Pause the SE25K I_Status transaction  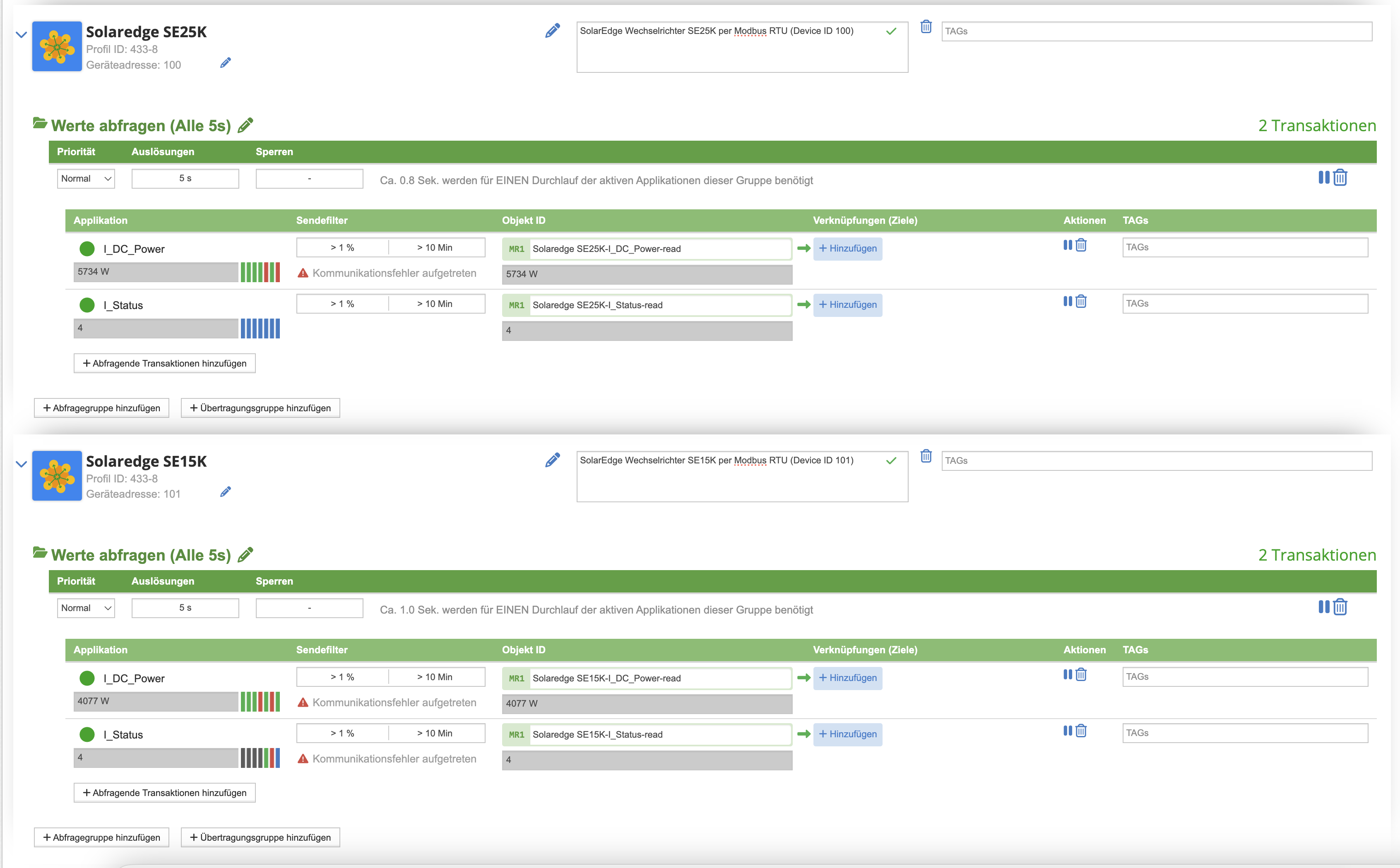click(x=1068, y=301)
